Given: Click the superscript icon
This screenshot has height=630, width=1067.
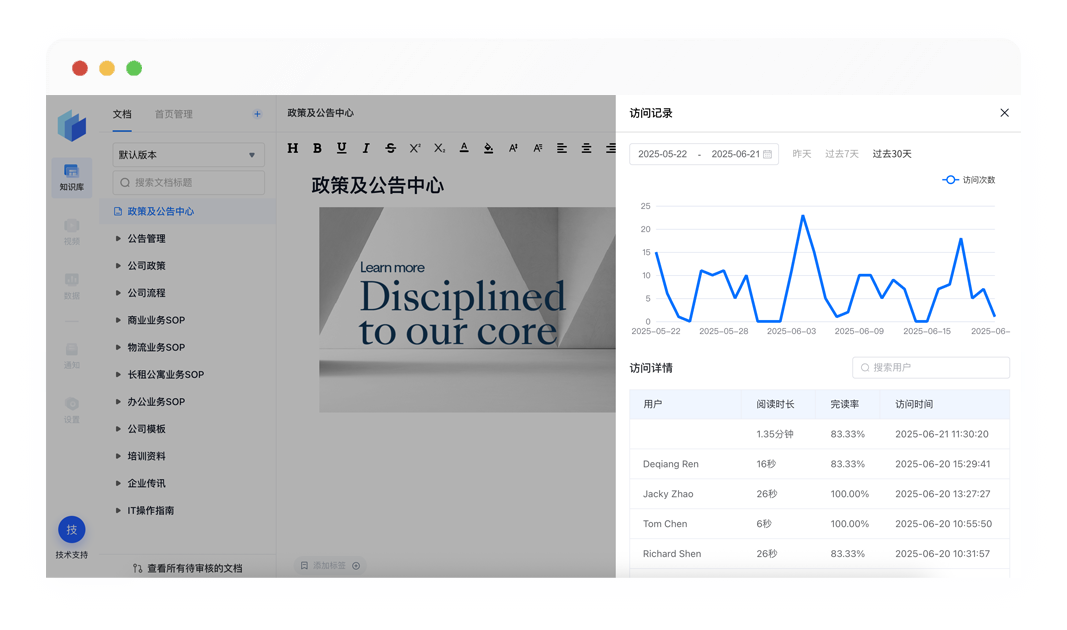Looking at the screenshot, I should tap(415, 148).
